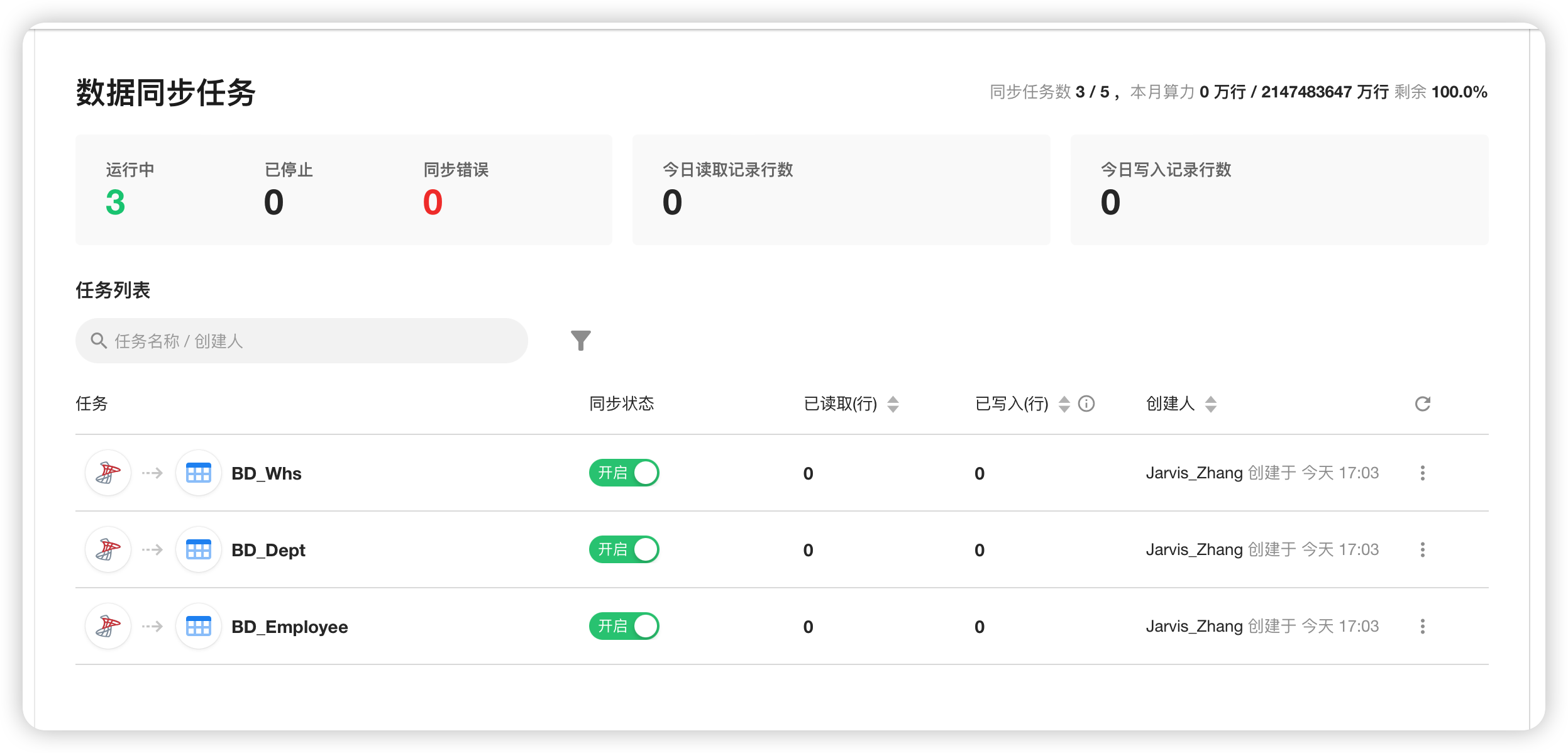Click BD_Whs source database icon
The height and width of the screenshot is (753, 1568).
[x=108, y=473]
